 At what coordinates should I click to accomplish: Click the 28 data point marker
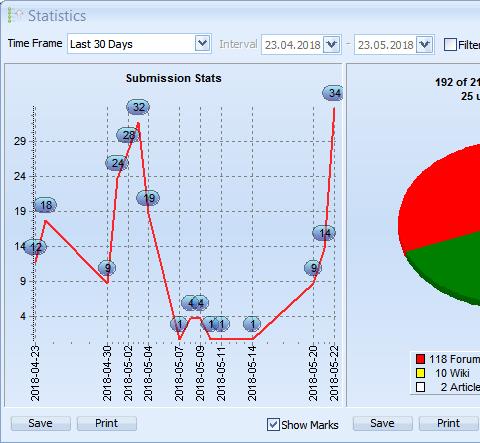tap(127, 135)
